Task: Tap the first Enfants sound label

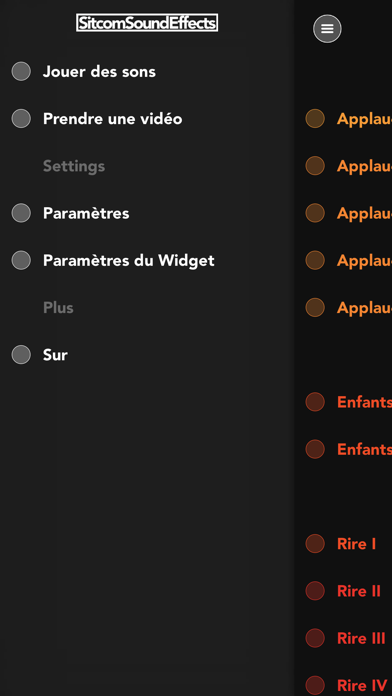Action: [x=364, y=402]
